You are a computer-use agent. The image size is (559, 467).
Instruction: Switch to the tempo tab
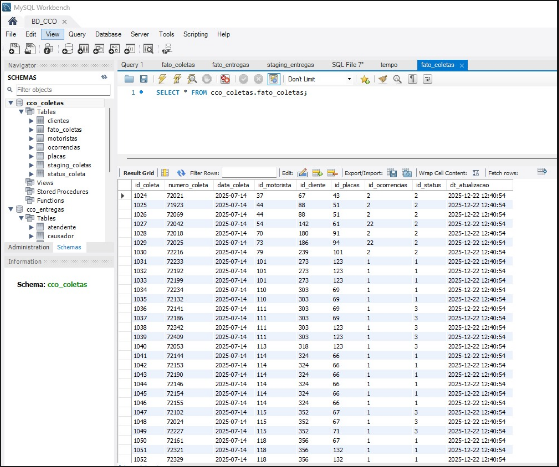389,65
